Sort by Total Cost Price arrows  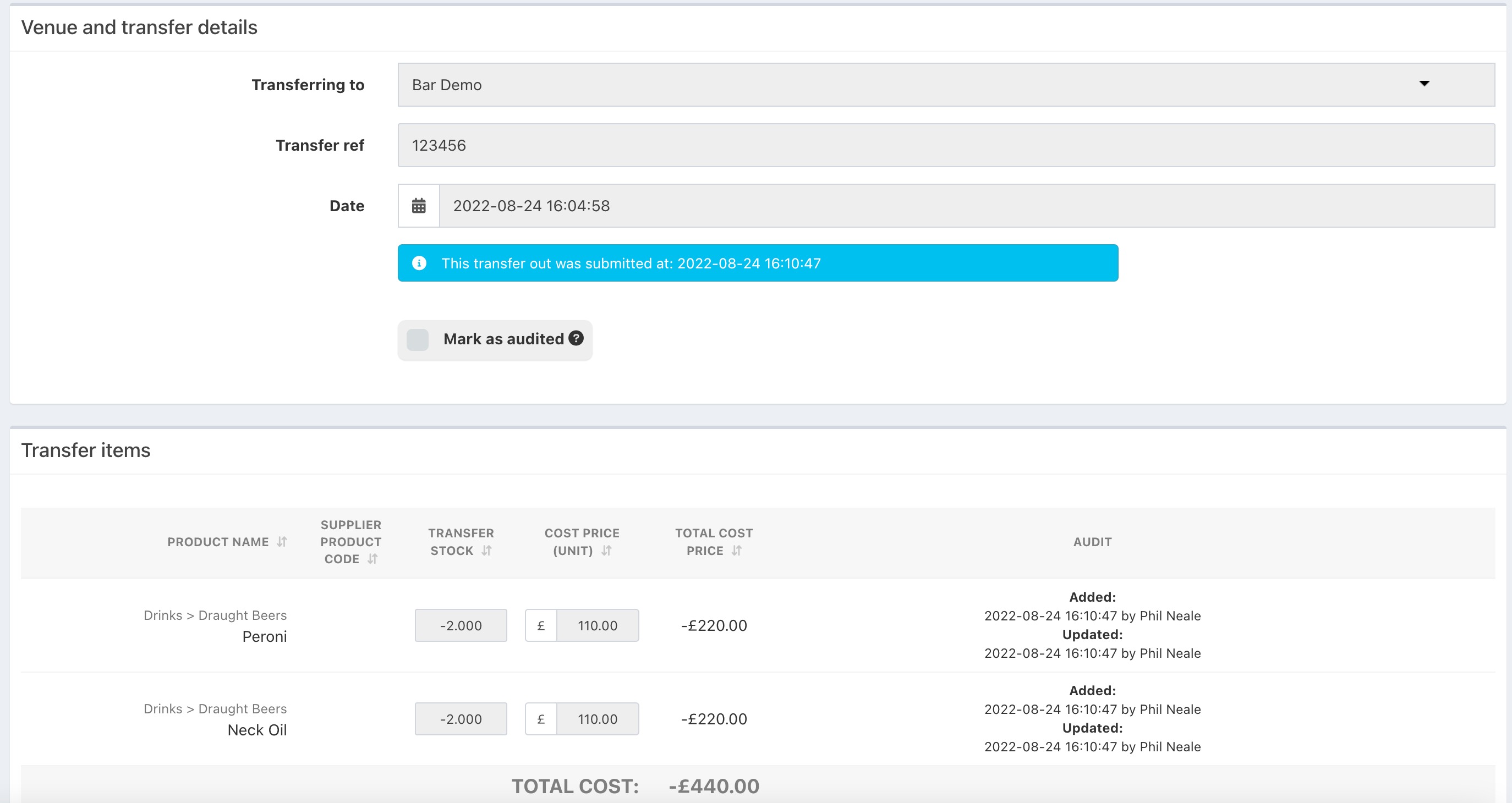click(x=737, y=550)
